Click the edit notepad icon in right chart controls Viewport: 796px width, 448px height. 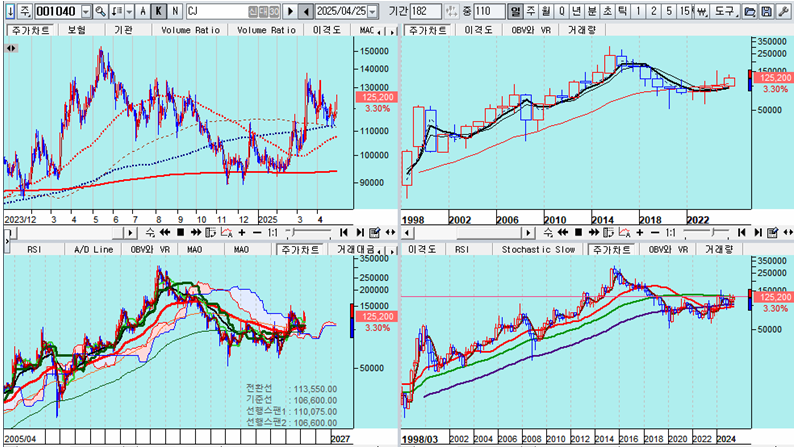click(x=773, y=233)
